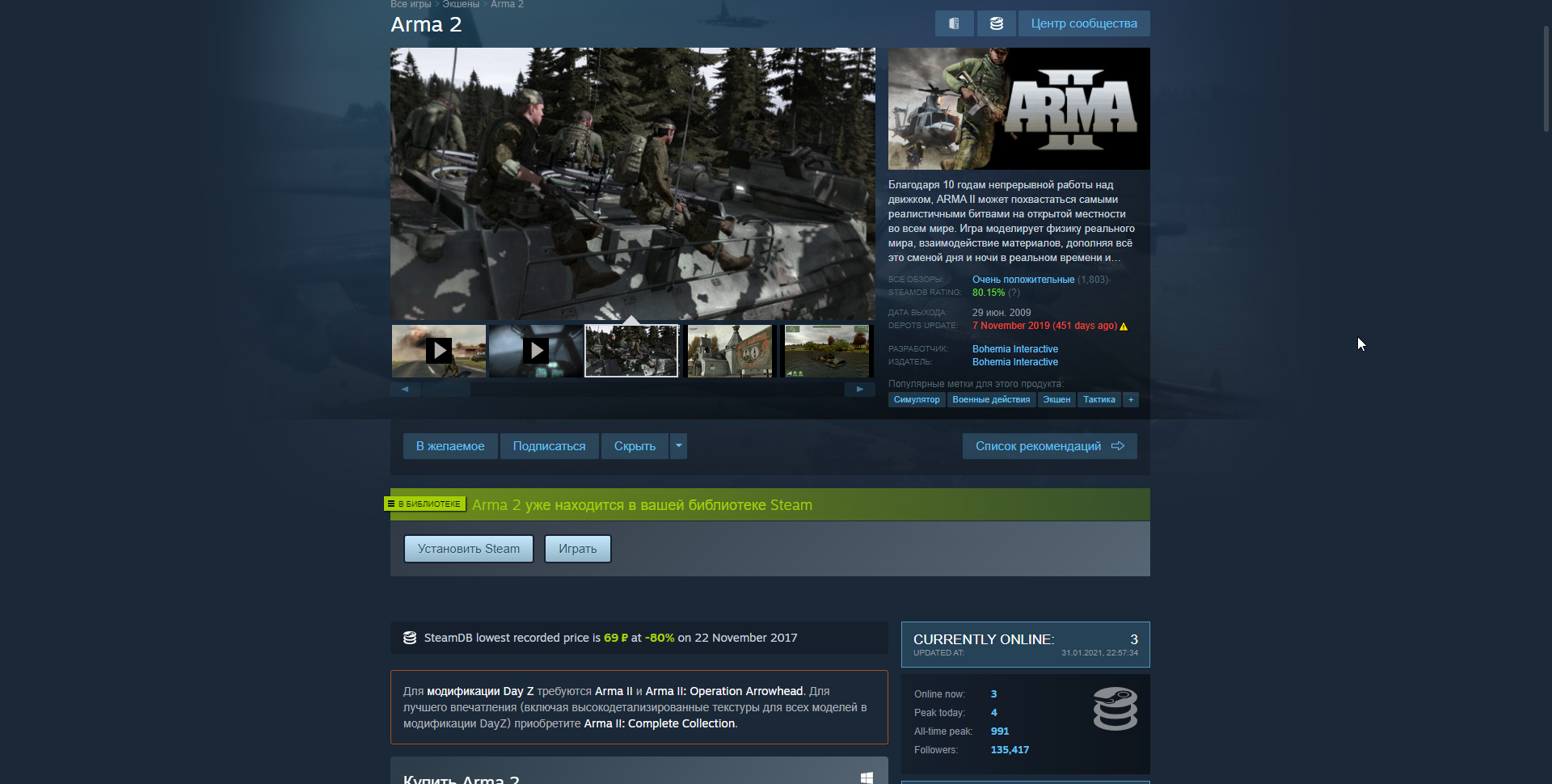Viewport: 1552px width, 784px height.
Task: Play the first trailer with the explosion
Action: point(439,351)
